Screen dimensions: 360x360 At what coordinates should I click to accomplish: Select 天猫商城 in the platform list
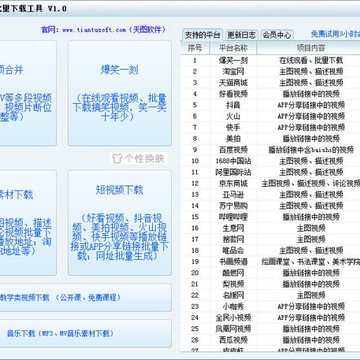pos(233,83)
